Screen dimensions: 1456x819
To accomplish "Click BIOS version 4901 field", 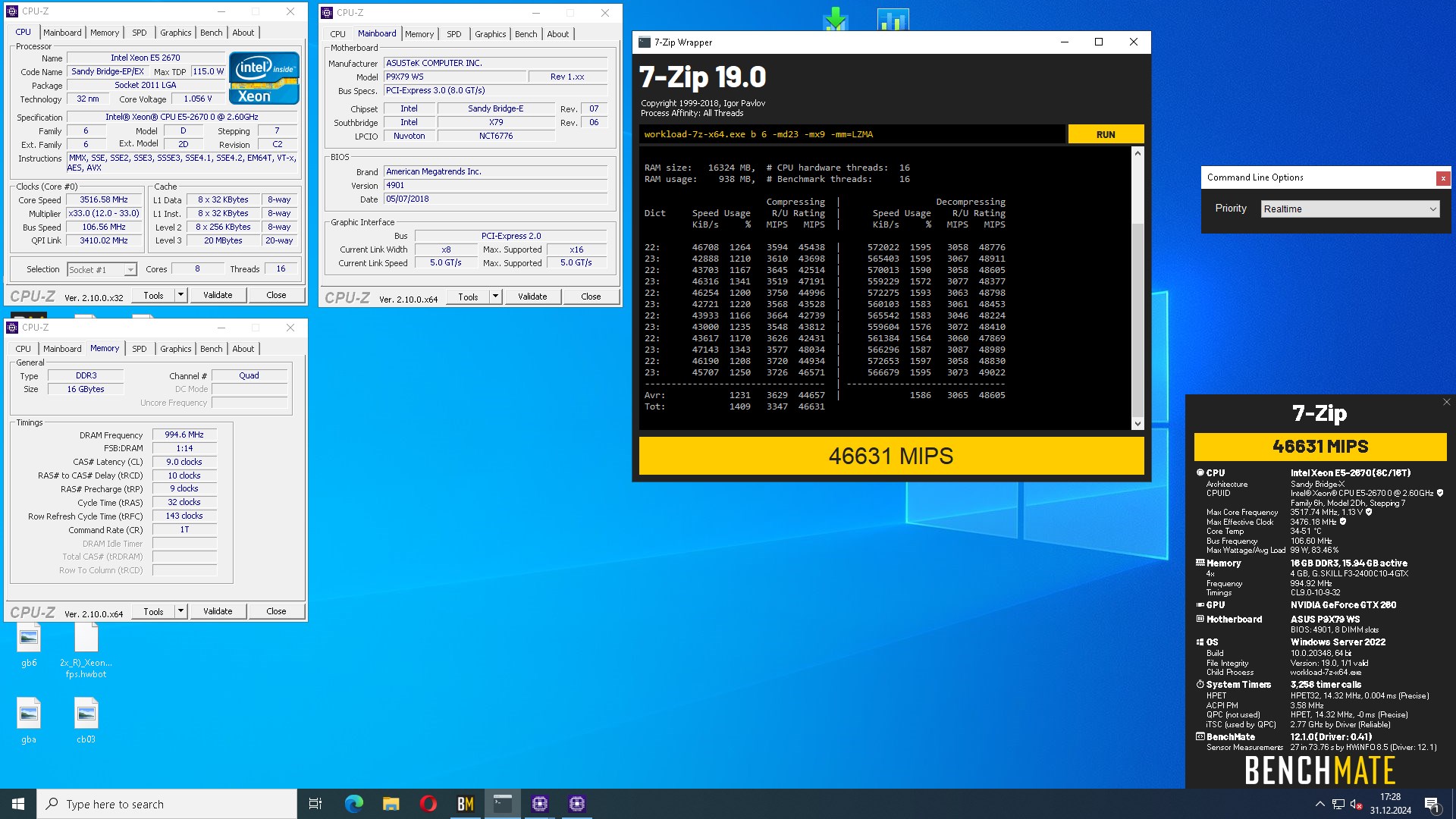I will tap(495, 185).
